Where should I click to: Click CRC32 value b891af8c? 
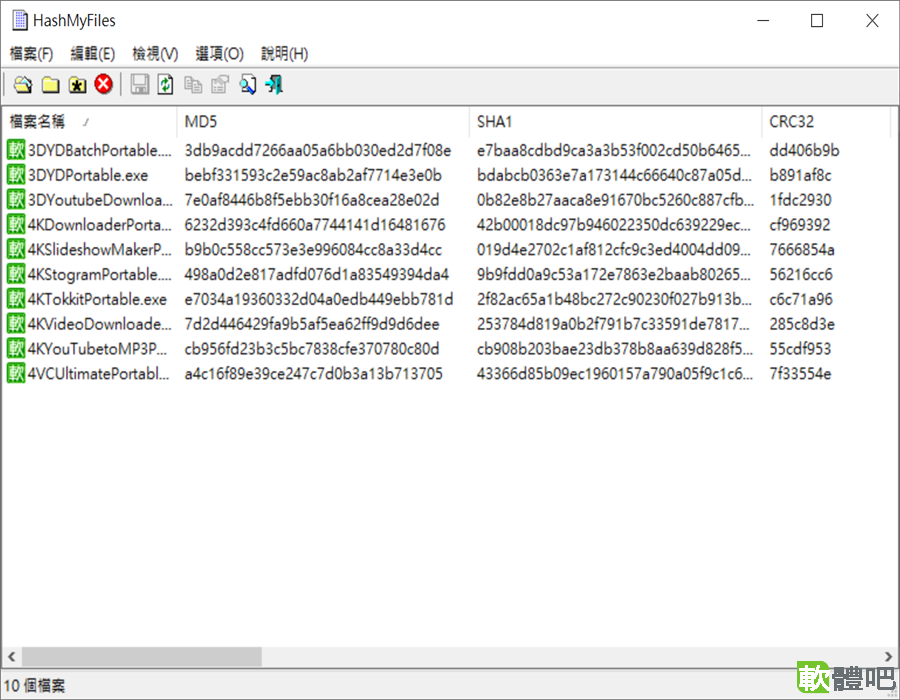point(800,175)
